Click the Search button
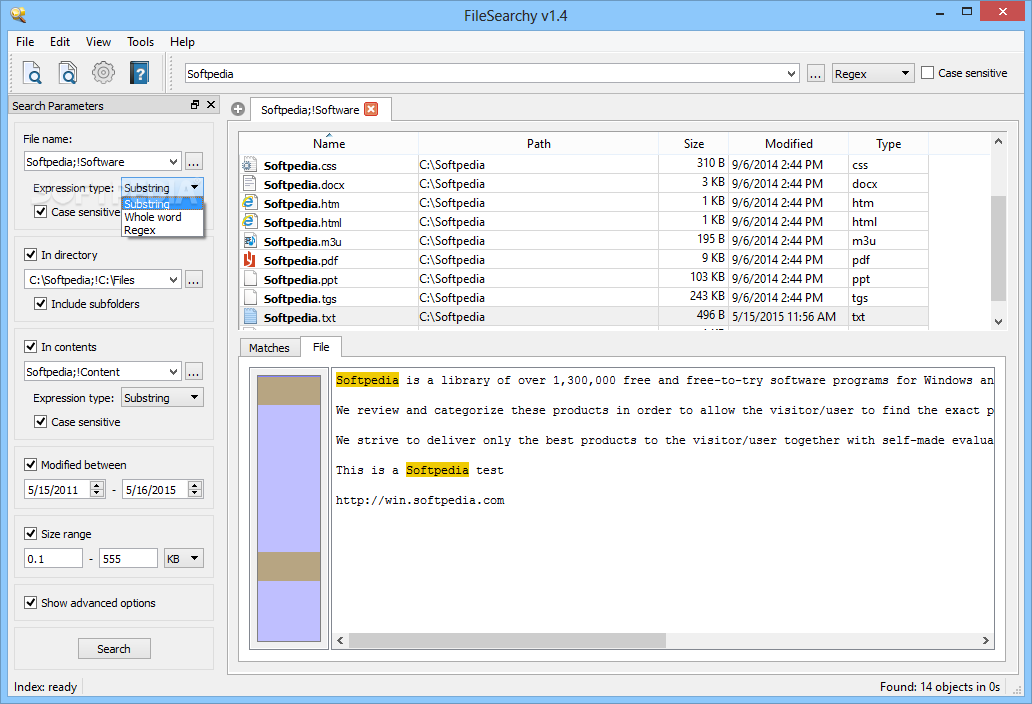1032x704 pixels. pyautogui.click(x=114, y=649)
